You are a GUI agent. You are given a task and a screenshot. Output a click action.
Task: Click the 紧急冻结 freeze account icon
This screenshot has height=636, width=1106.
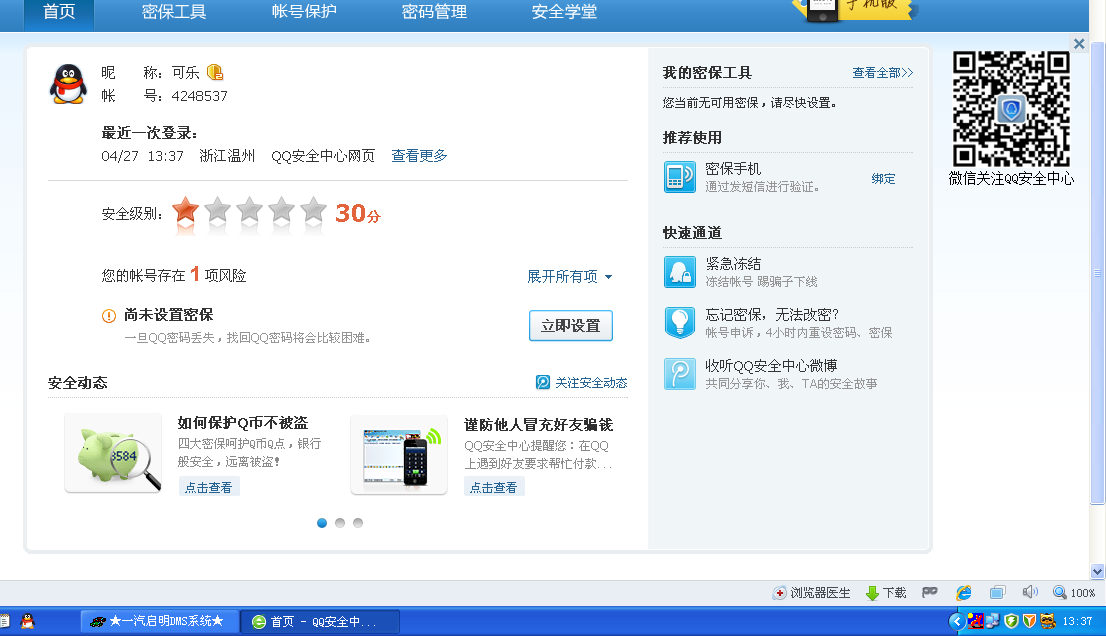679,272
